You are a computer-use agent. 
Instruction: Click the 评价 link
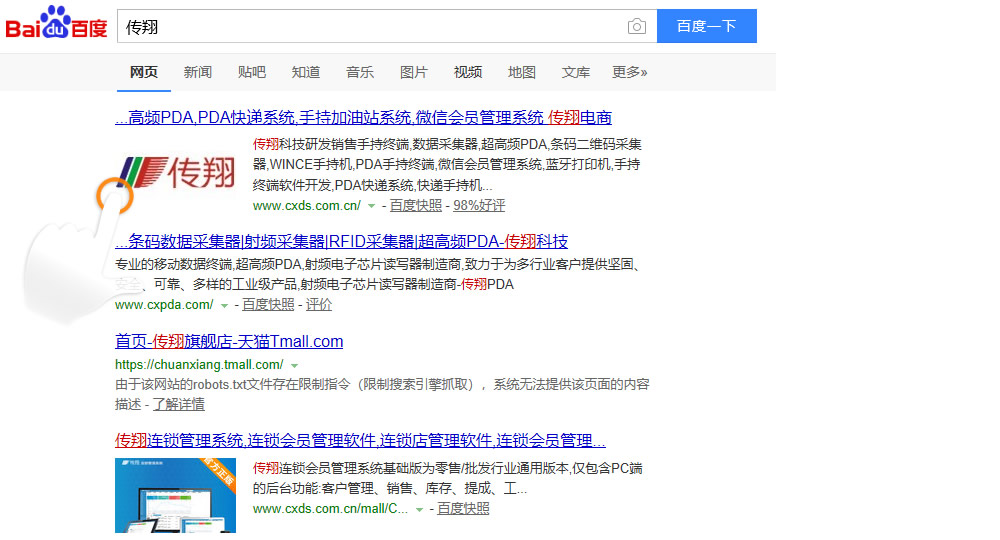319,305
